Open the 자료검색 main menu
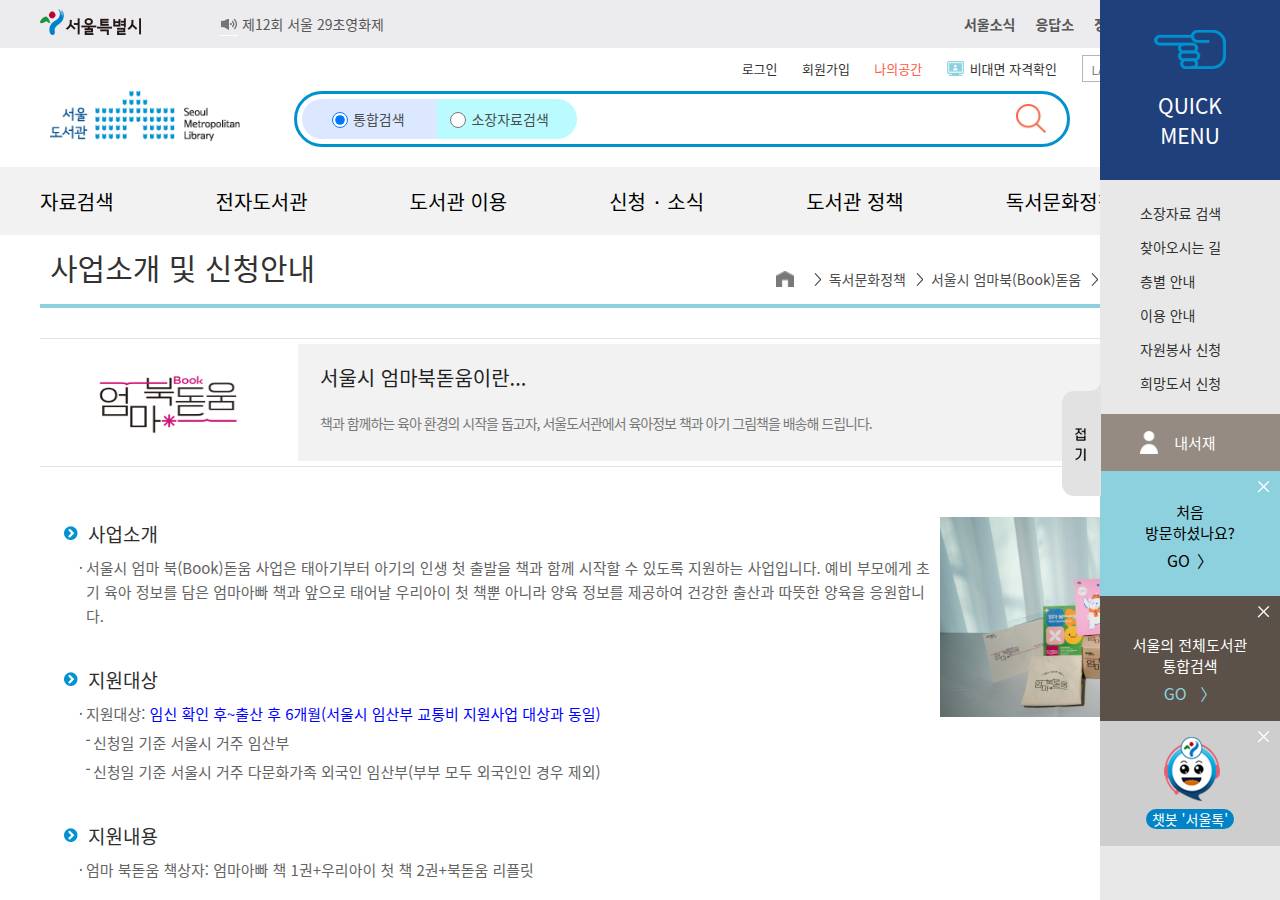This screenshot has height=900, width=1280. (x=77, y=202)
